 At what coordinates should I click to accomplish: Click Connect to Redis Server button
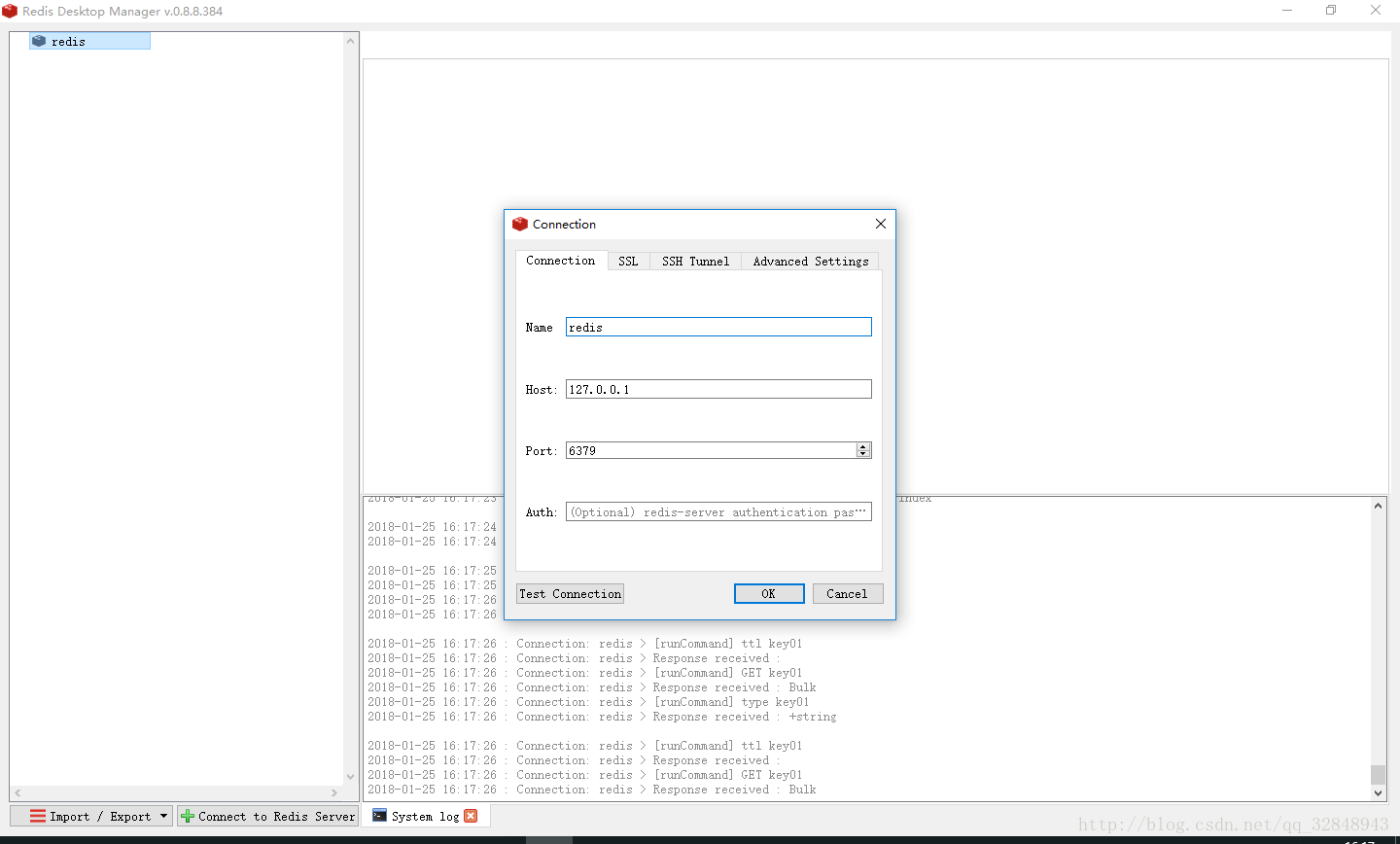(267, 816)
